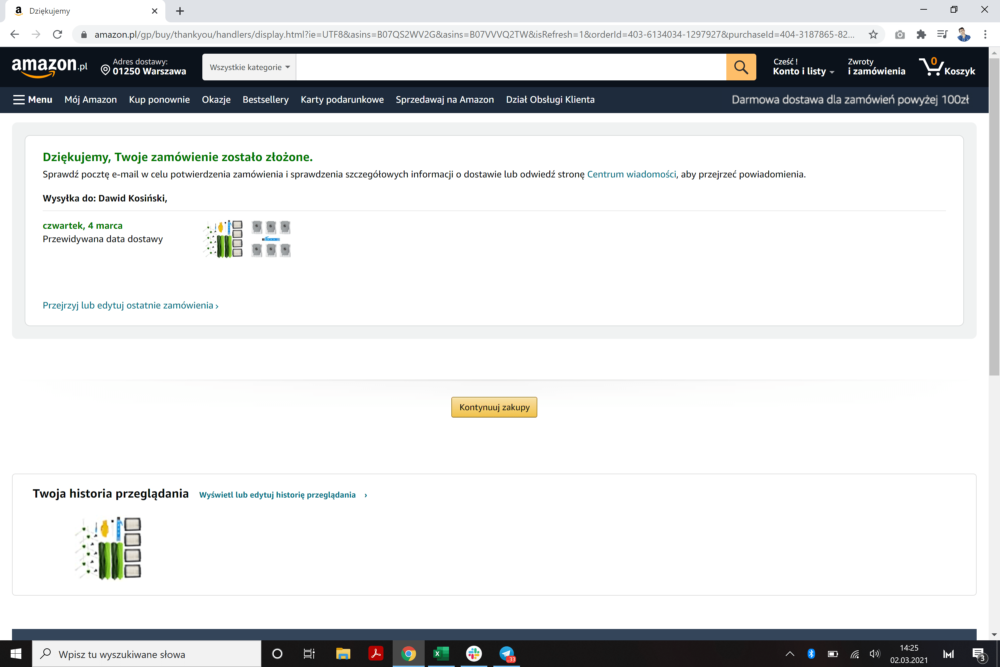Viewport: 1000px width, 667px height.
Task: Click the site padlock icon
Action: point(84,34)
